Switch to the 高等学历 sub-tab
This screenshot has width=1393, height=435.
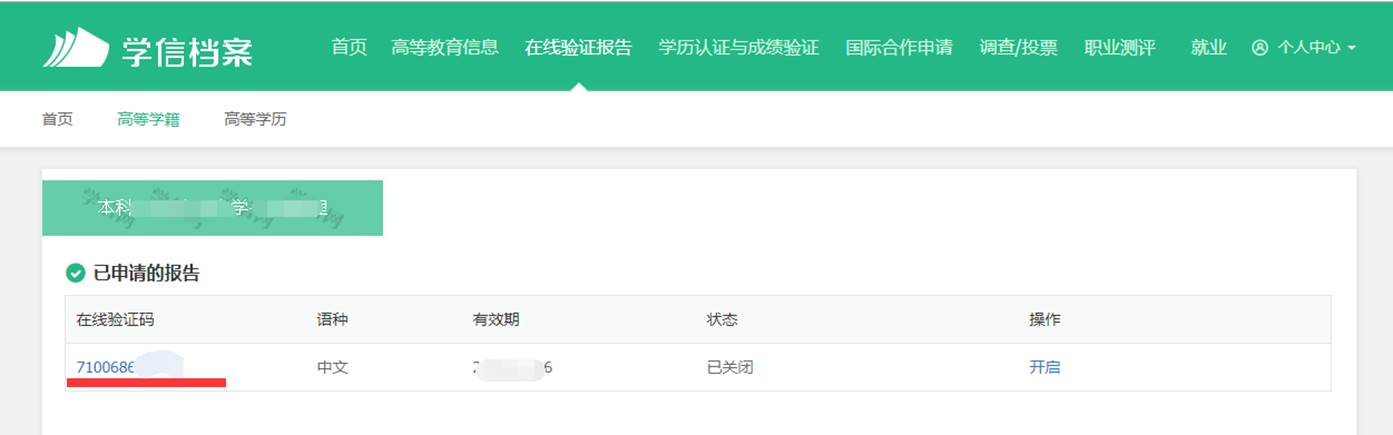[255, 119]
